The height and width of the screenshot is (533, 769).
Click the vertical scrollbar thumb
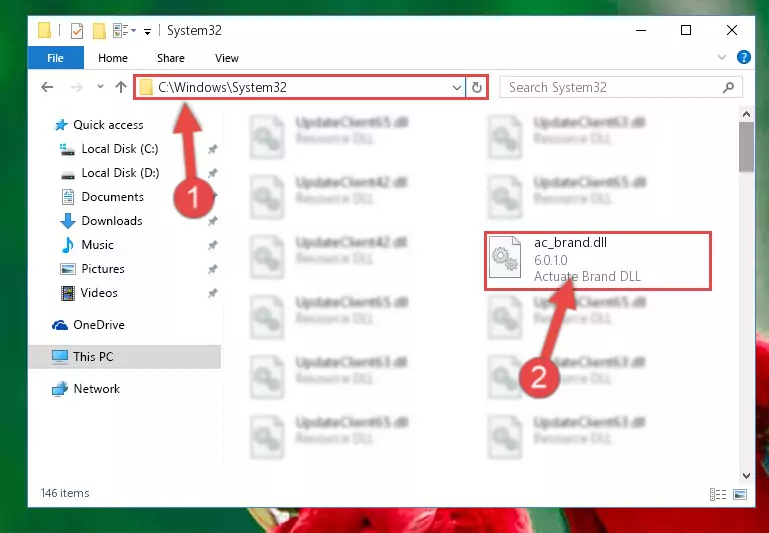point(746,147)
